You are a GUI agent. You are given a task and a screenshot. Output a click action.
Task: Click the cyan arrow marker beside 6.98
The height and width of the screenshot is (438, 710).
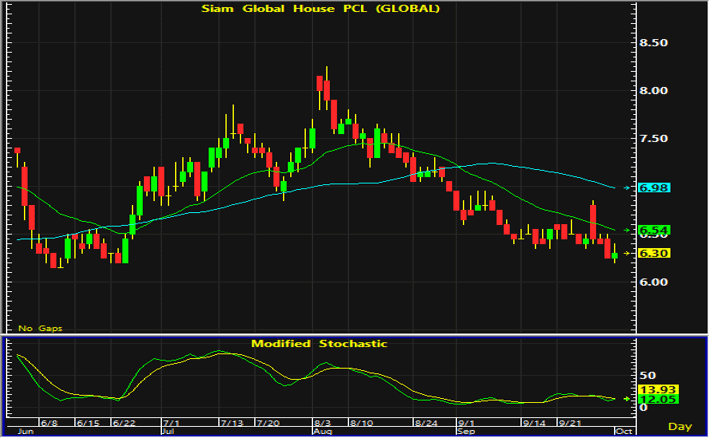tap(627, 188)
